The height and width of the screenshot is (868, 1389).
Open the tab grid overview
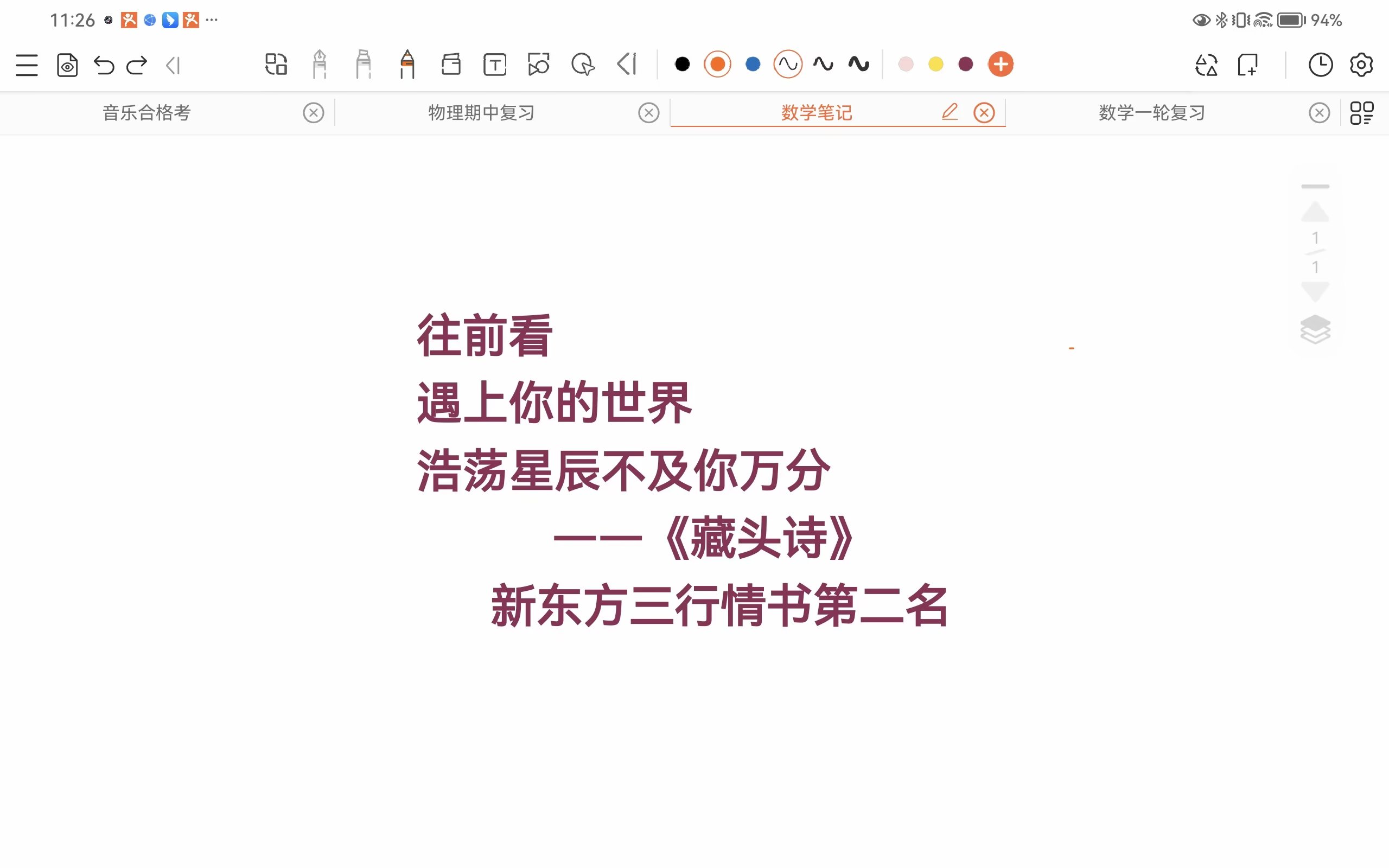[1361, 112]
